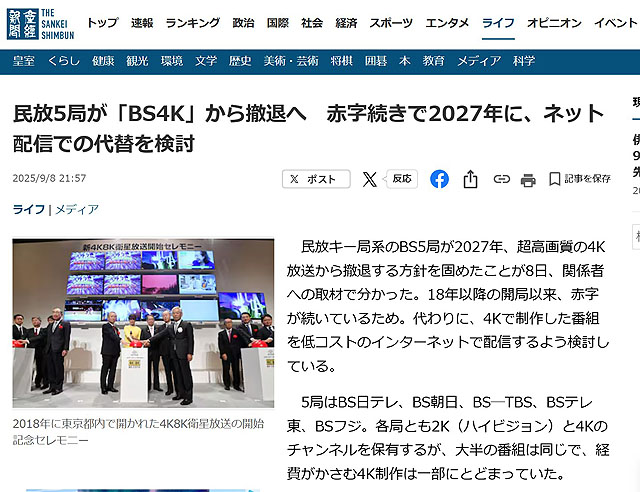This screenshot has height=492, width=640.
Task: Go to 環境 subcategory
Action: coord(171,61)
